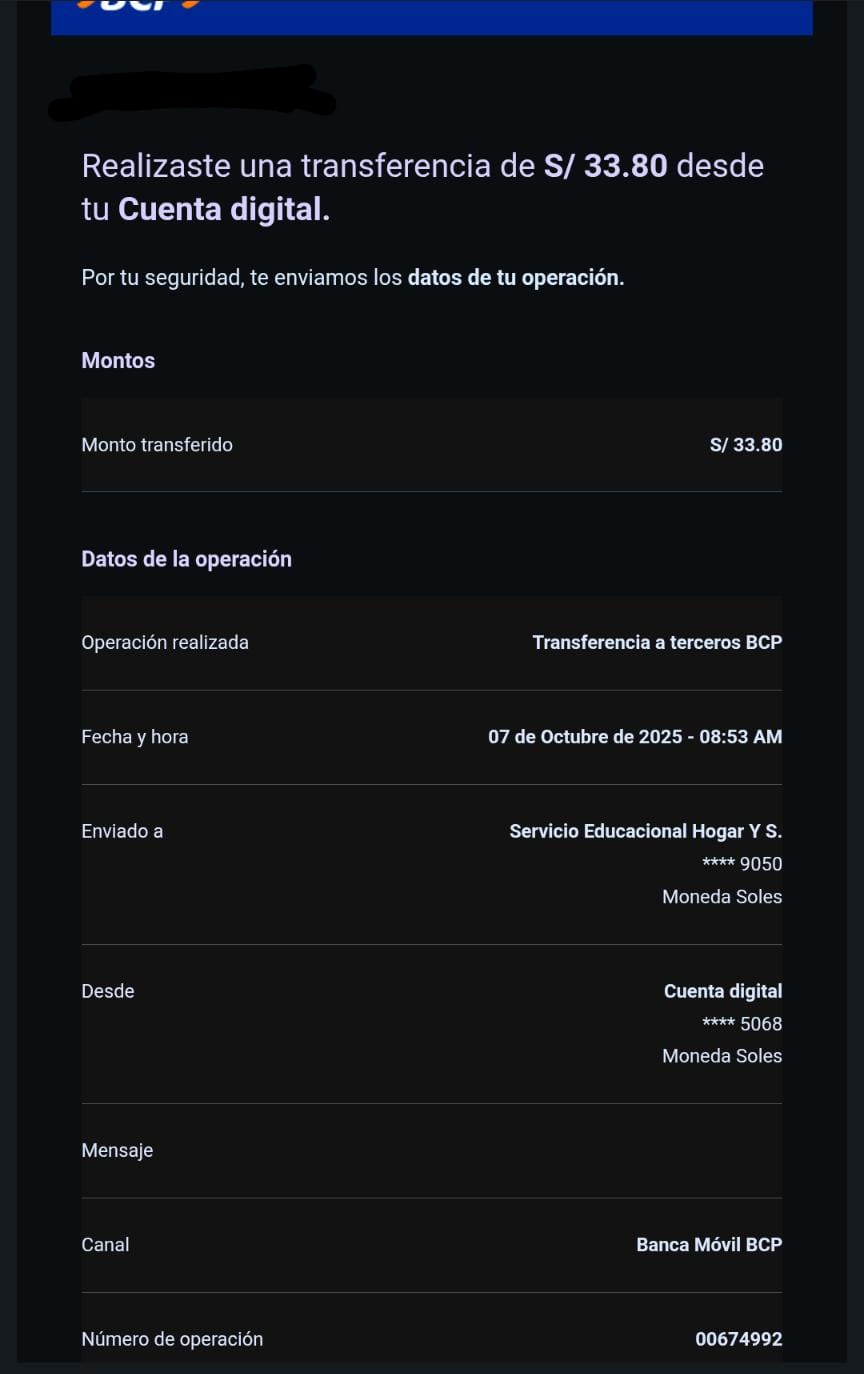Click the Fecha y hora label
Image resolution: width=864 pixels, height=1374 pixels.
point(135,737)
